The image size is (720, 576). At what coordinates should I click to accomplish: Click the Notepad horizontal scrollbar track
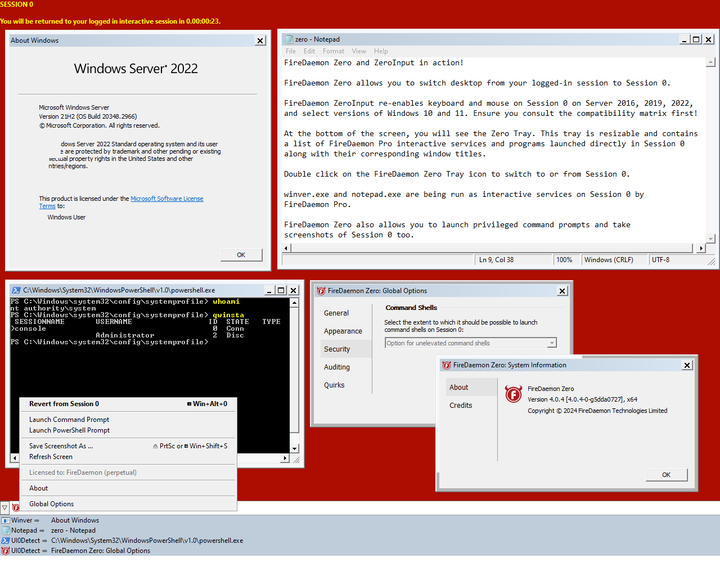coord(494,248)
